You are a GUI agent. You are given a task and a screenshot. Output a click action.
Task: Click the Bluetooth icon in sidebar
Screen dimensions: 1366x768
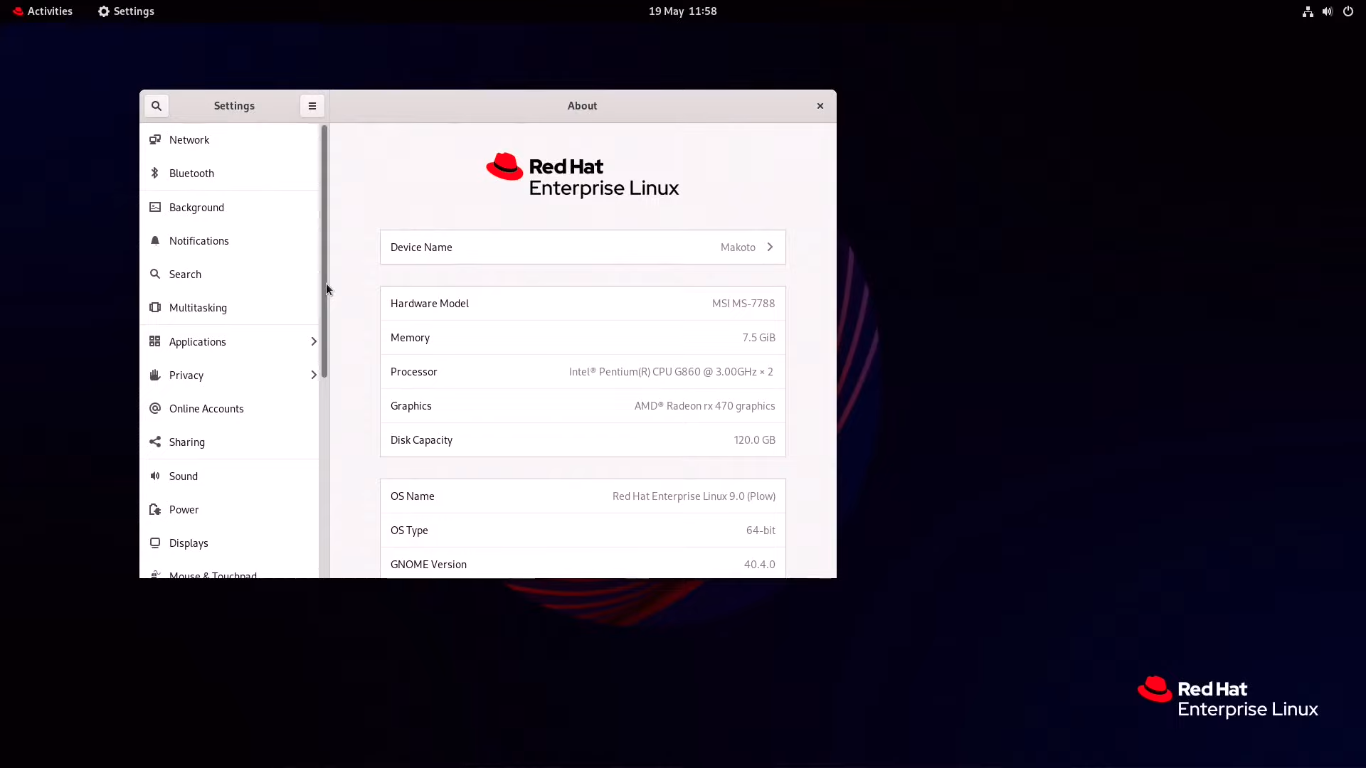tap(155, 173)
